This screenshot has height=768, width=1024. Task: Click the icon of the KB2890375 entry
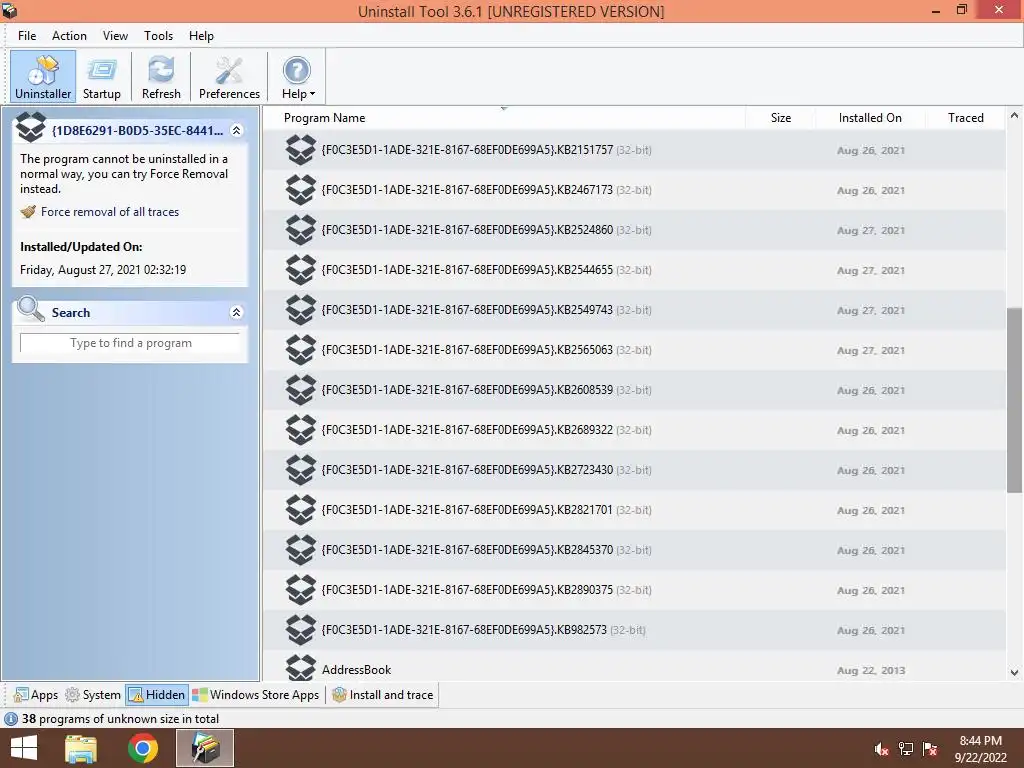[x=301, y=590]
